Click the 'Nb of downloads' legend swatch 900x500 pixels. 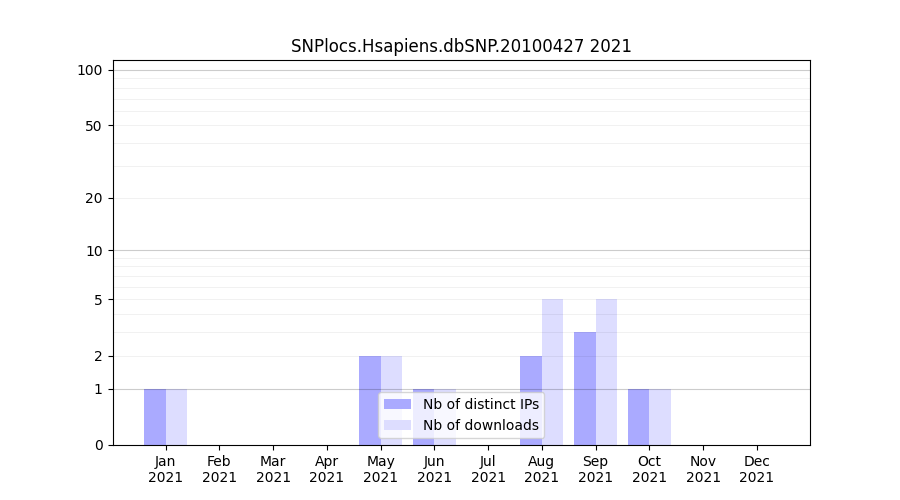click(397, 425)
